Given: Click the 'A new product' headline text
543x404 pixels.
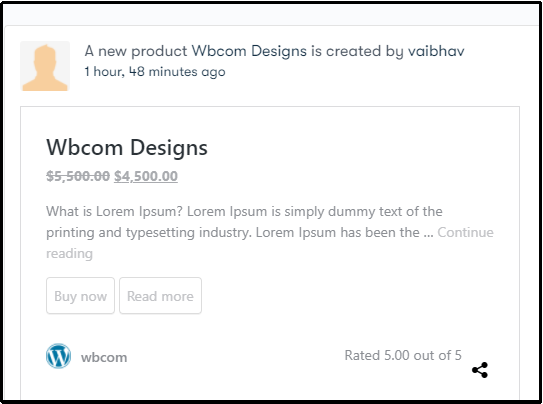Looking at the screenshot, I should pos(136,51).
